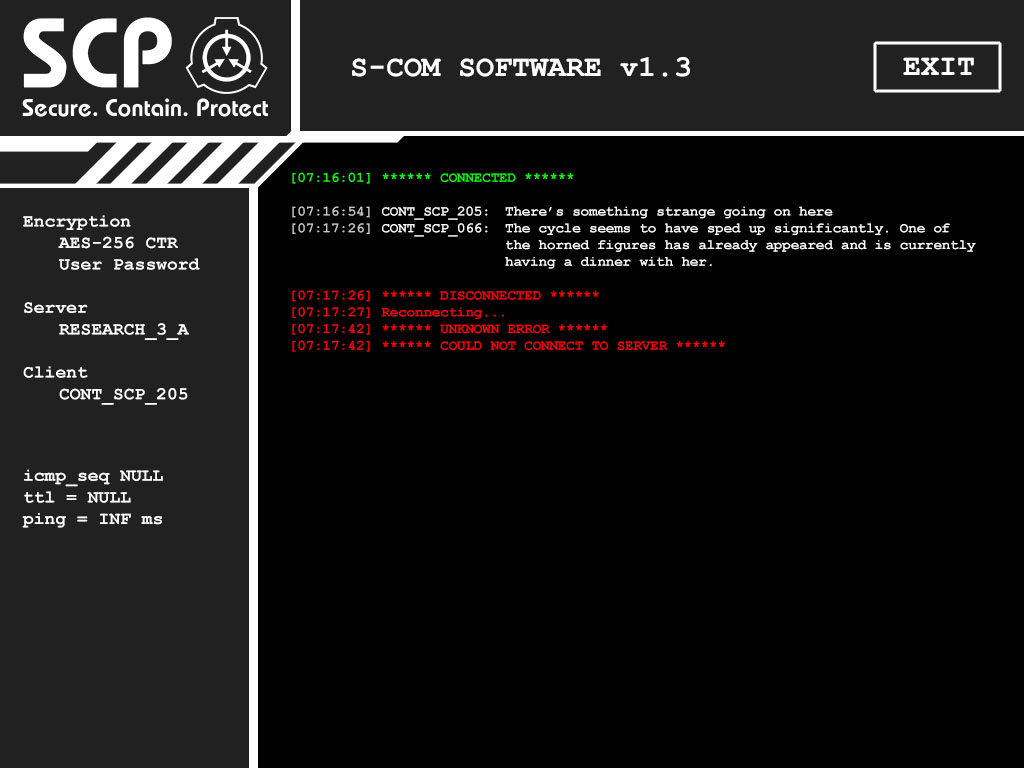The image size is (1024, 768).
Task: Click the icmp_seq NULL status line
Action: pos(93,476)
